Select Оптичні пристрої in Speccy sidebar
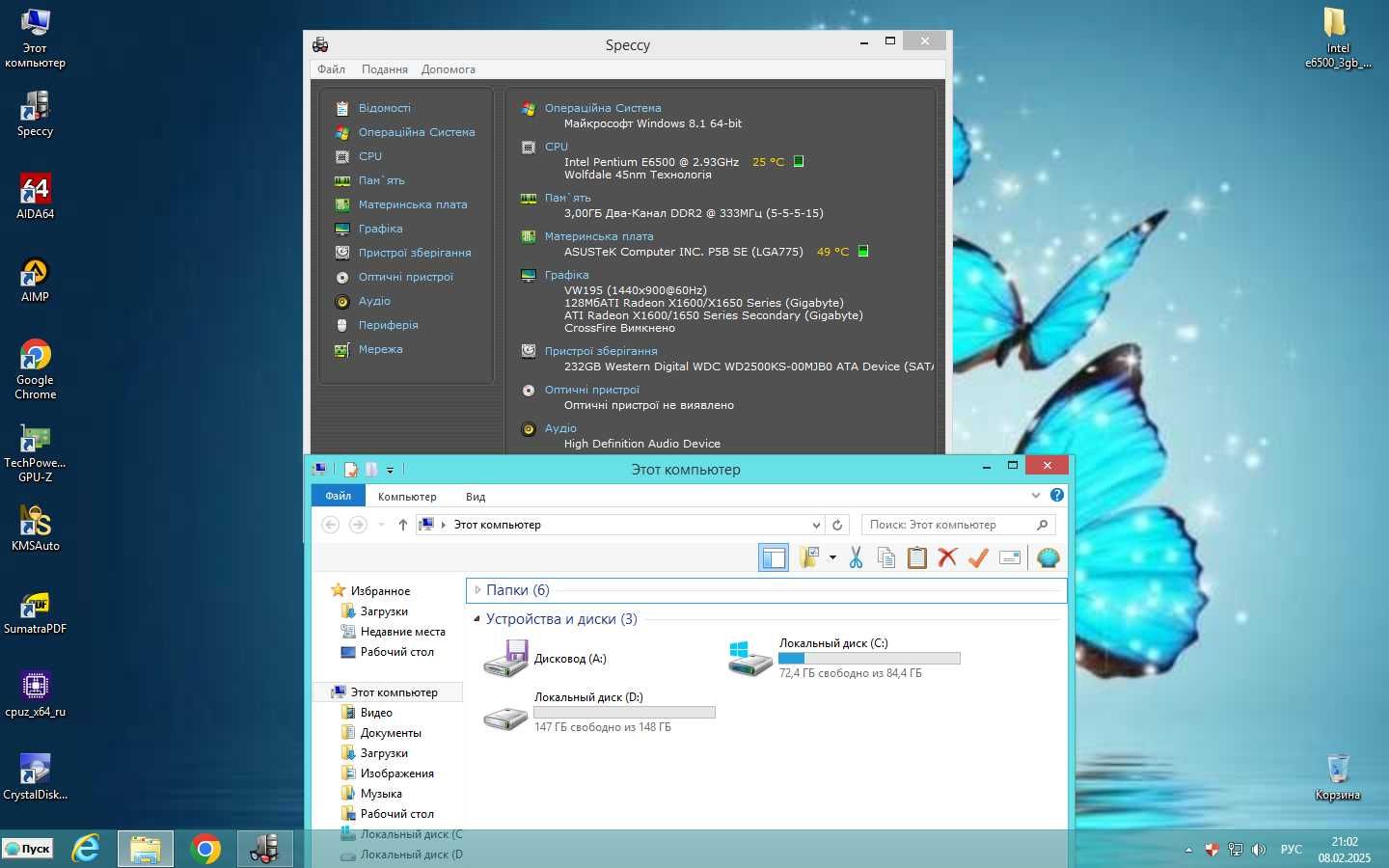Image resolution: width=1389 pixels, height=868 pixels. pyautogui.click(x=405, y=277)
